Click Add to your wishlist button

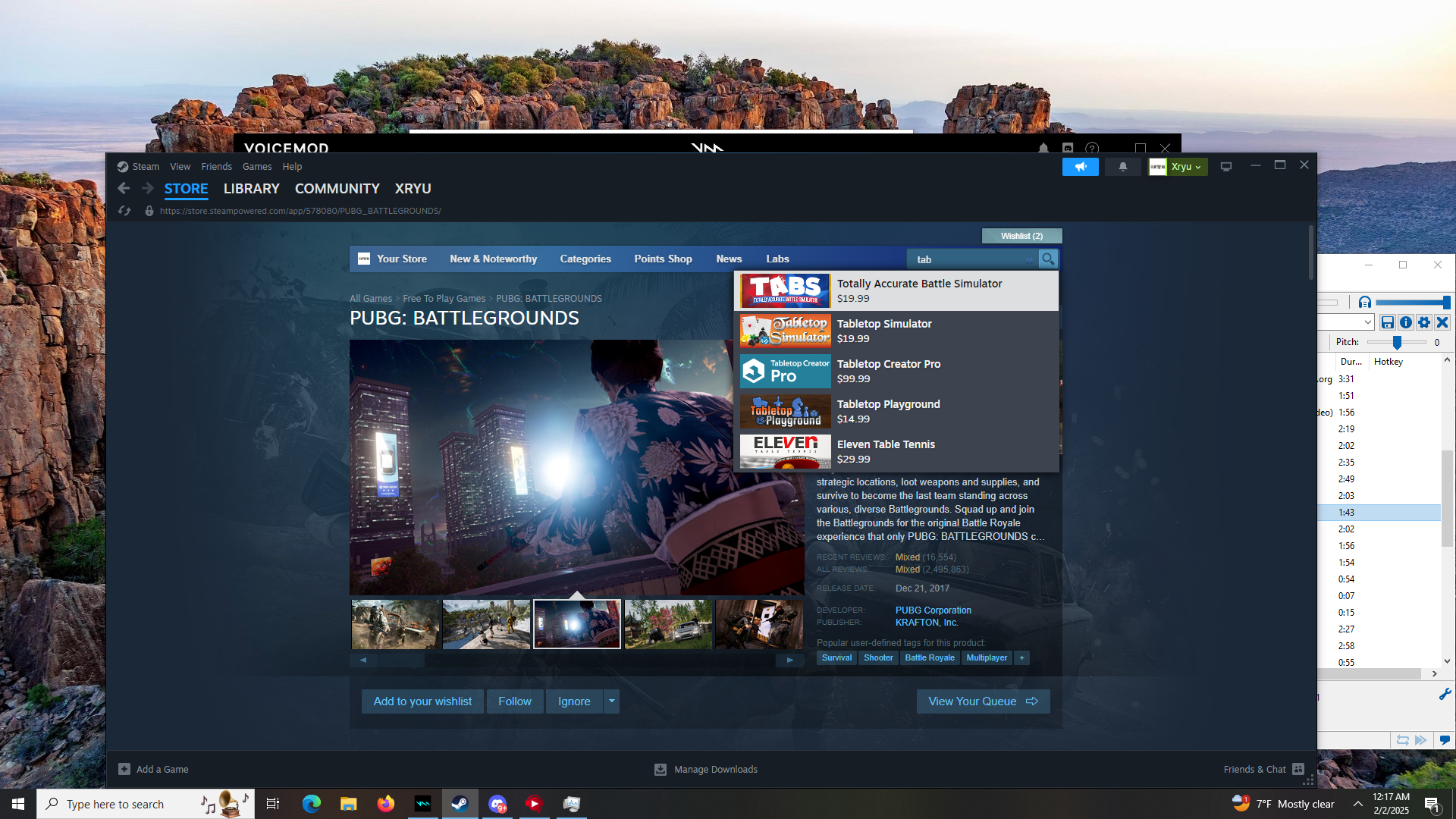[x=422, y=701]
